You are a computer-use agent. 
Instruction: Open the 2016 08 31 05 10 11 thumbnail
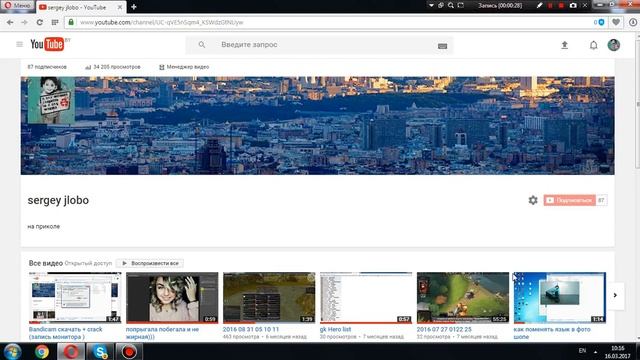pyautogui.click(x=269, y=298)
